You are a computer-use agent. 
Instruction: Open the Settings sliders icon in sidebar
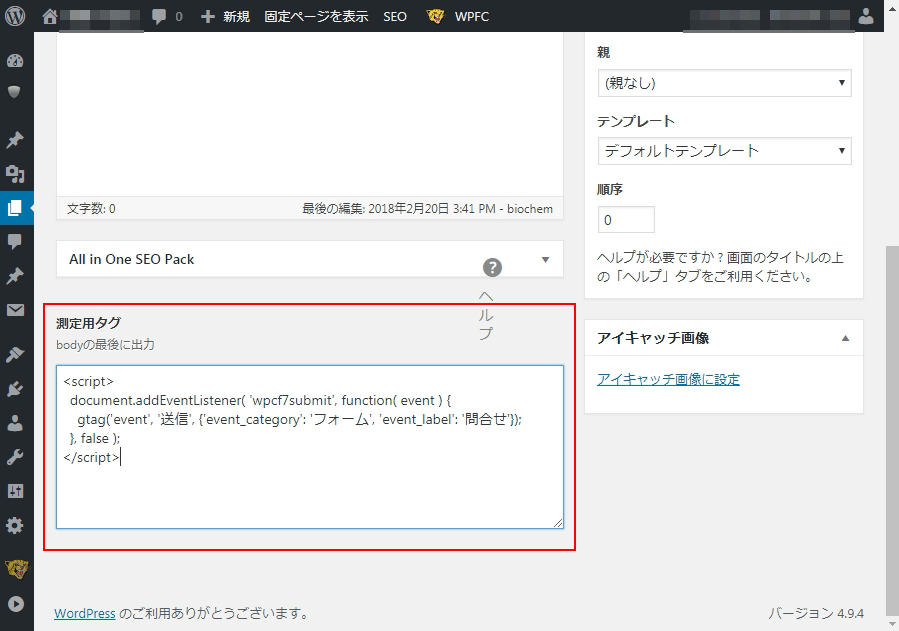pos(15,491)
